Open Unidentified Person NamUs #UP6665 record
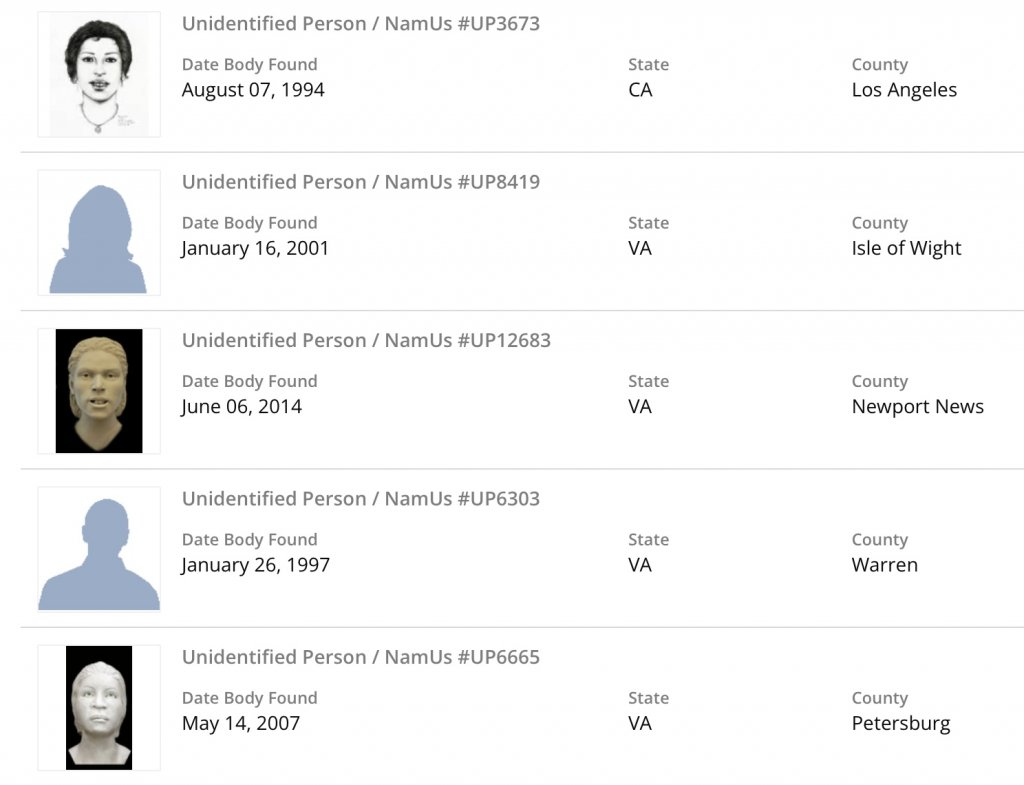1024x785 pixels. point(360,657)
